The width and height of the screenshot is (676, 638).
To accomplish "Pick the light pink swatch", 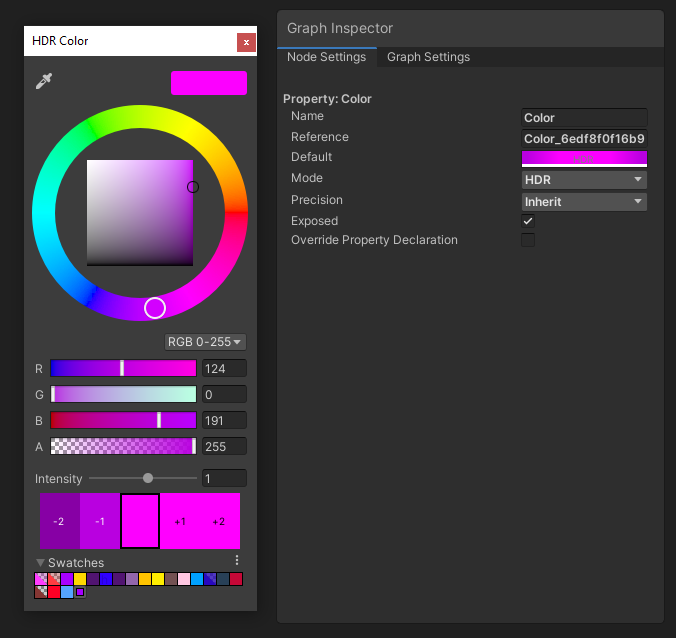I will pyautogui.click(x=184, y=579).
